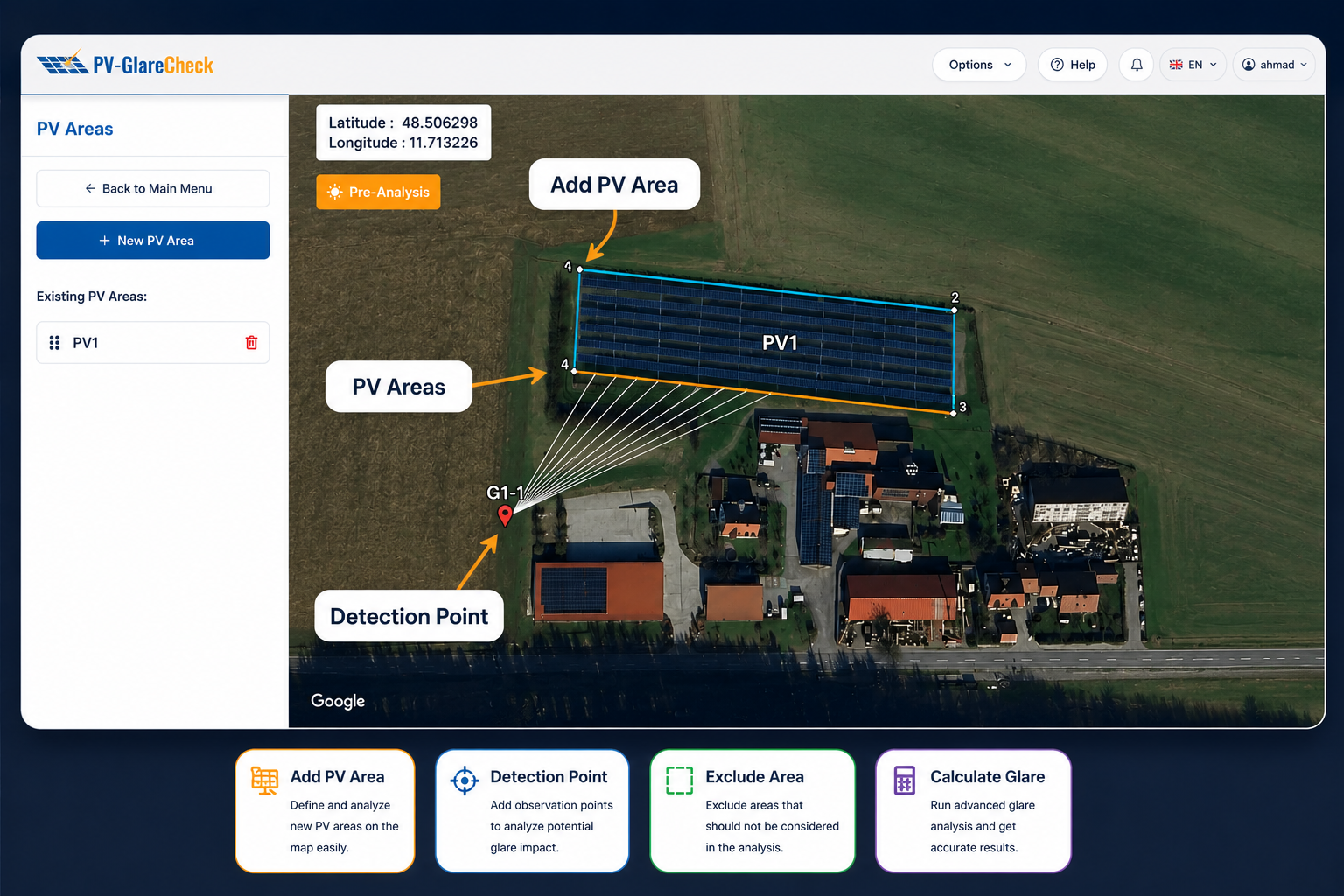The height and width of the screenshot is (896, 1344).
Task: Click the Add PV Area solar panel icon
Action: tap(264, 780)
